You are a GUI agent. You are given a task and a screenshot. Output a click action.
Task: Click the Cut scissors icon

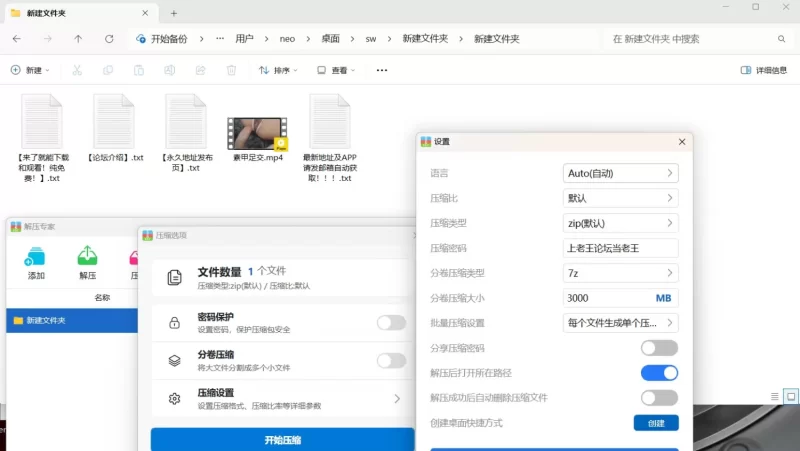coord(77,70)
